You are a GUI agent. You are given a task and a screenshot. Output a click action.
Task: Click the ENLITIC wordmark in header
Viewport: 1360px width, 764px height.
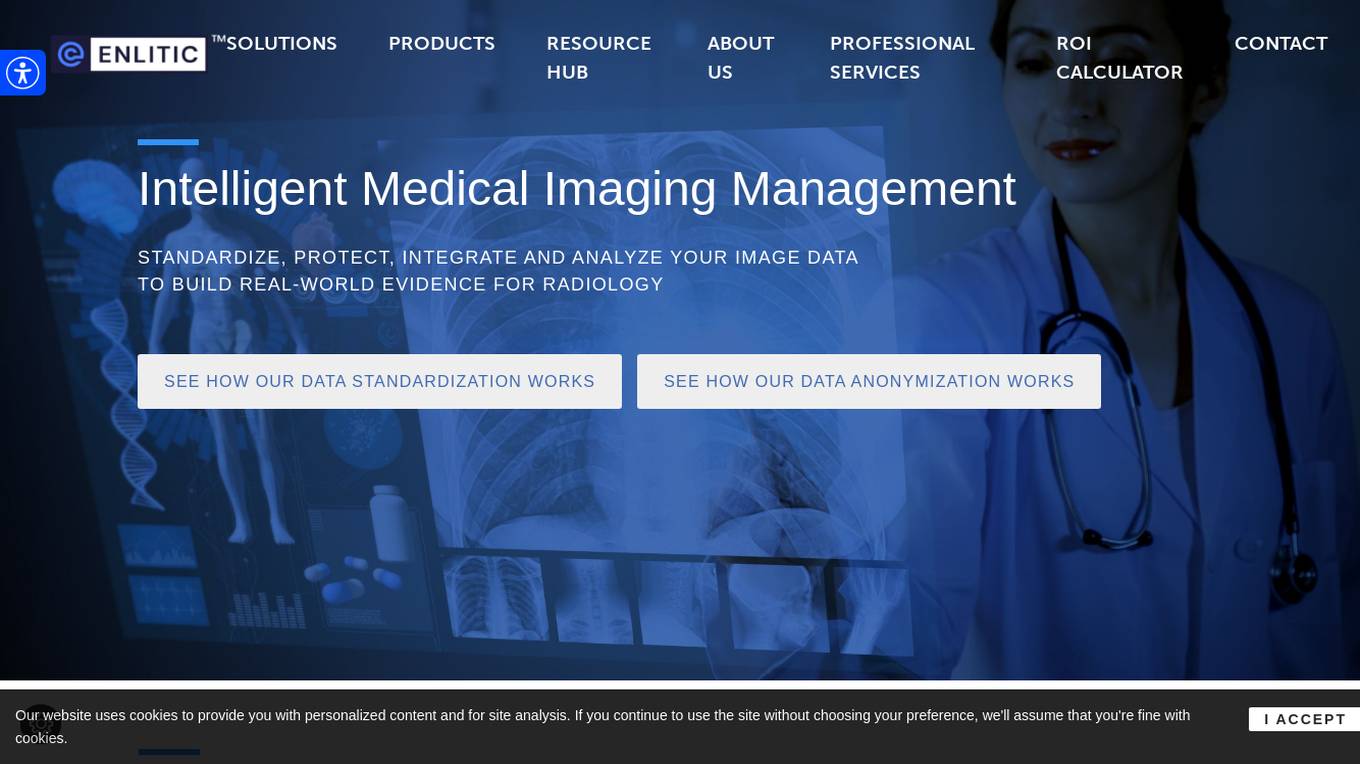tap(148, 54)
